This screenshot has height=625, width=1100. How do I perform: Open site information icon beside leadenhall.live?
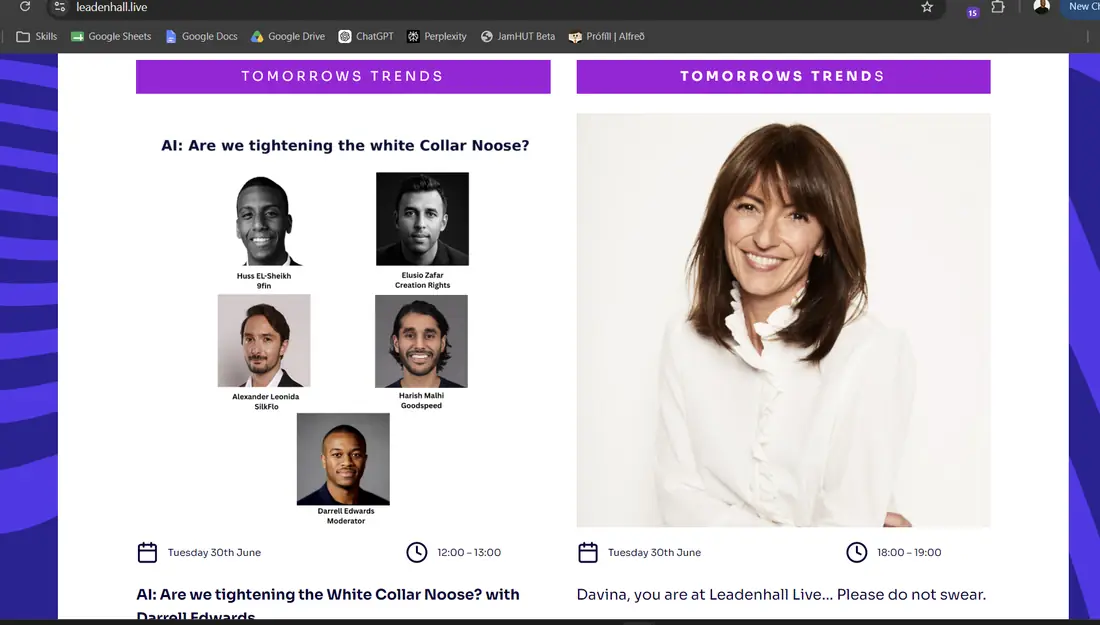[x=60, y=7]
